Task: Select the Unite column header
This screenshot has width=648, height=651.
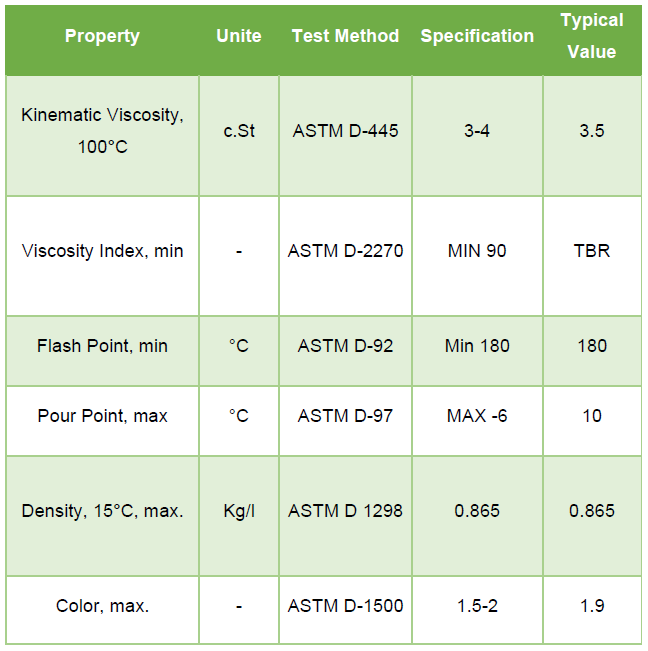Action: pos(239,40)
